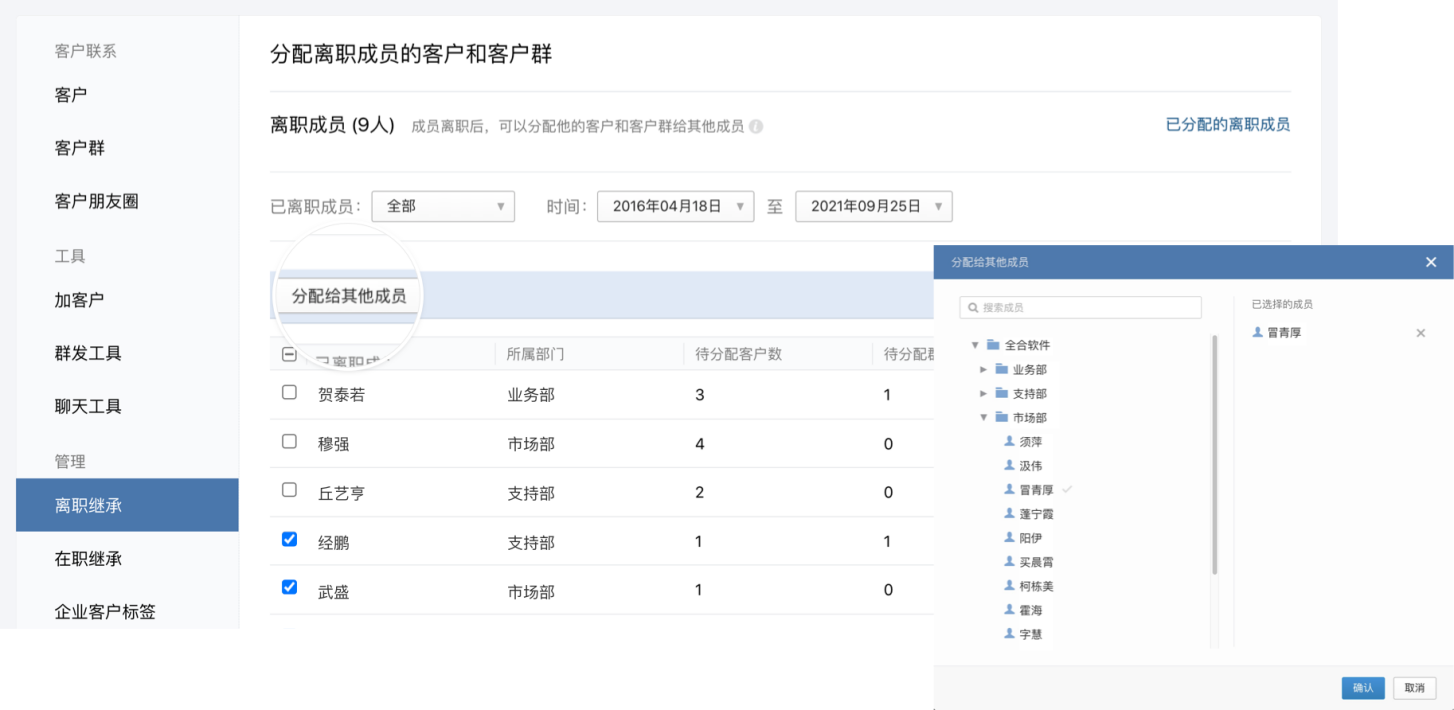1454x710 pixels.
Task: Go to 客户朋友圈 in the sidebar
Action: pos(96,201)
